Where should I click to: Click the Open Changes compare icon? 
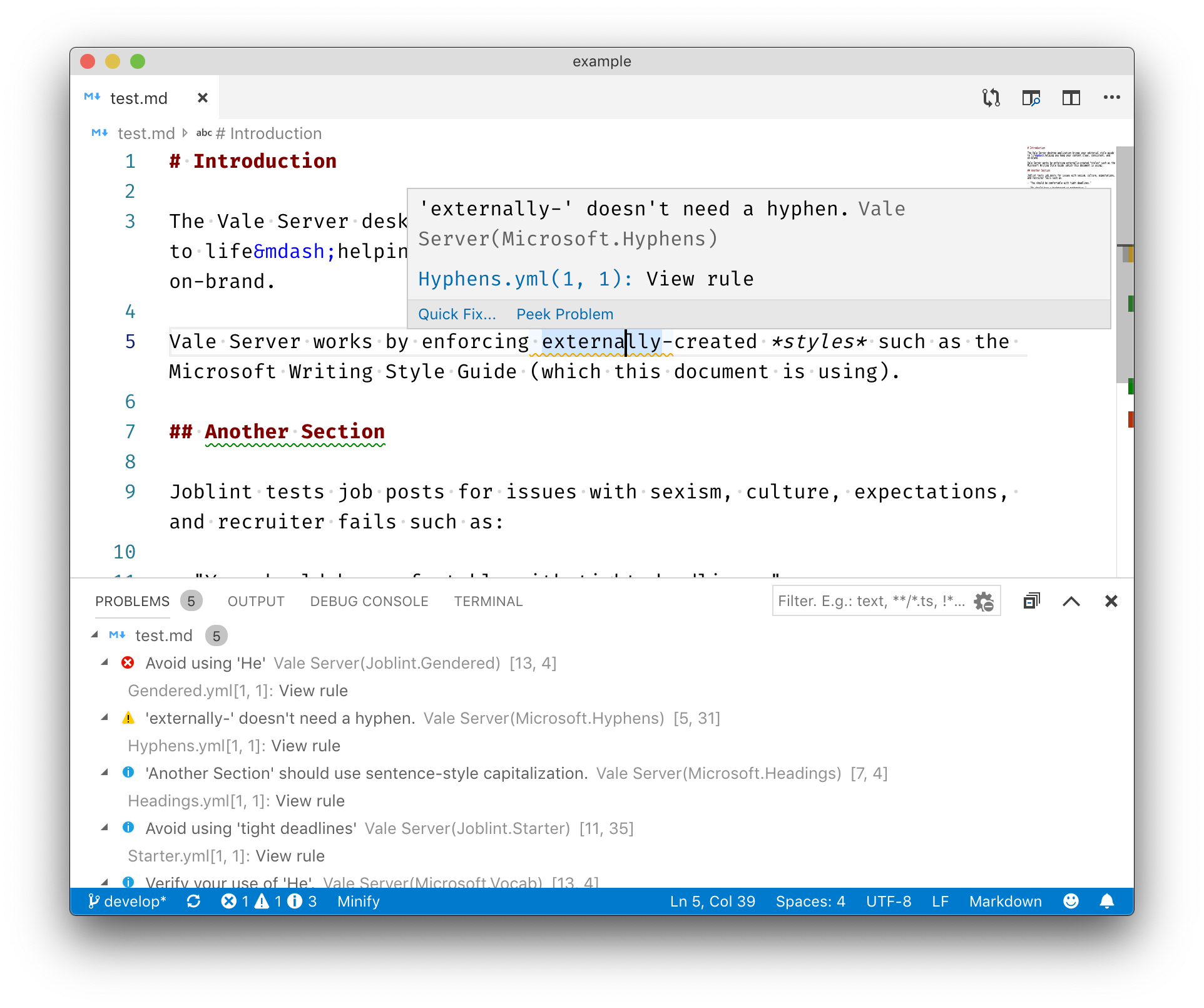coord(991,98)
